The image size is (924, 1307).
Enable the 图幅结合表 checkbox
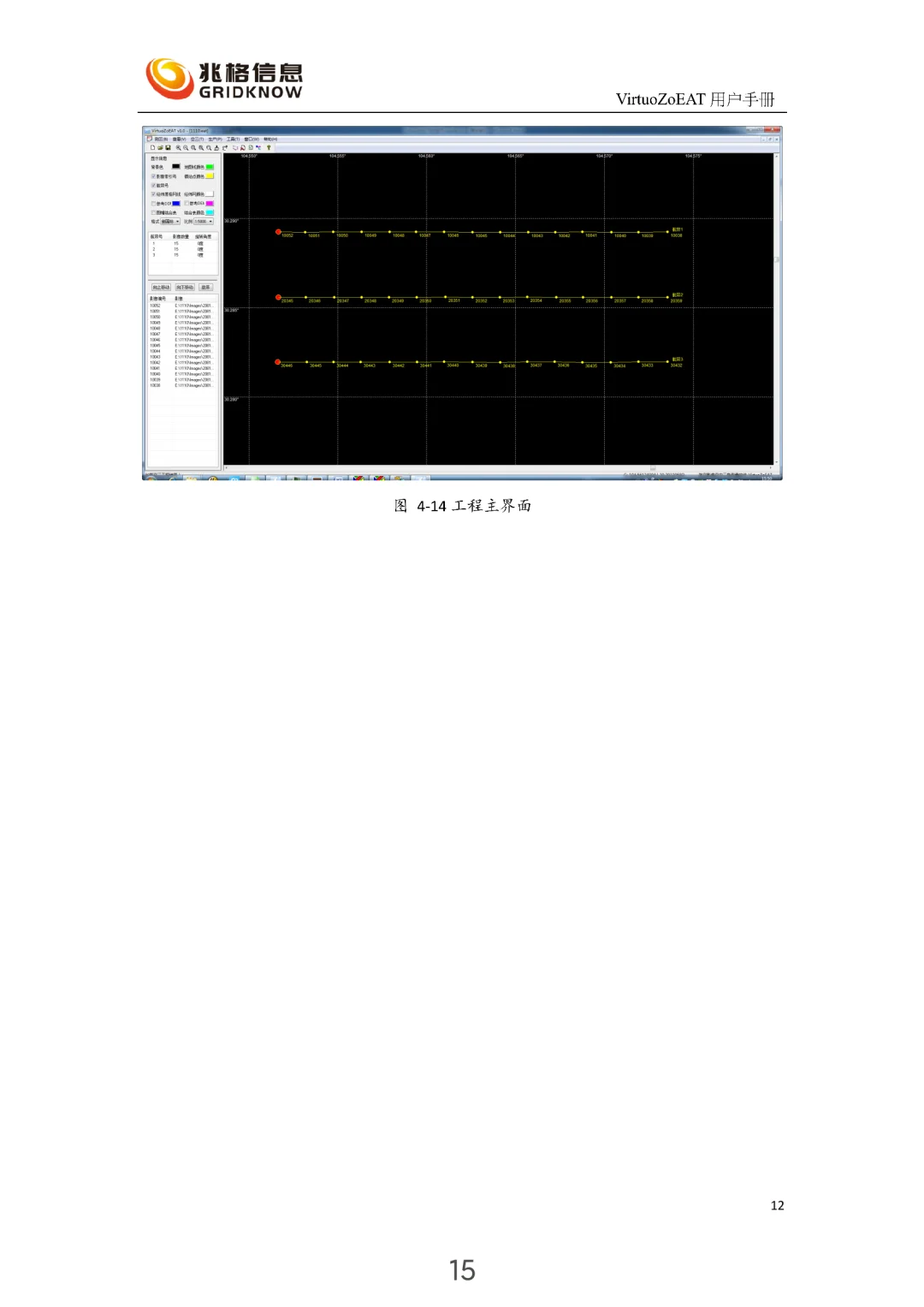coord(153,212)
